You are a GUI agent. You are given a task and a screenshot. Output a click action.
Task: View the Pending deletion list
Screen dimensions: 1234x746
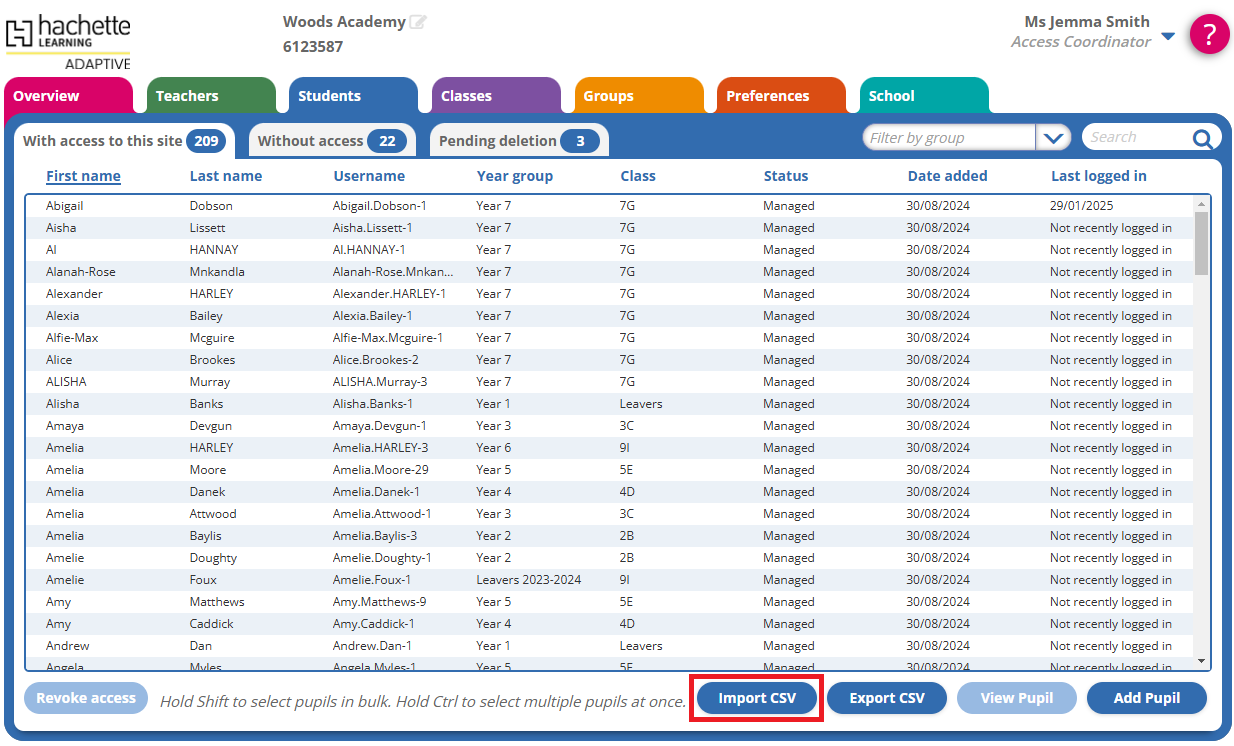point(517,140)
